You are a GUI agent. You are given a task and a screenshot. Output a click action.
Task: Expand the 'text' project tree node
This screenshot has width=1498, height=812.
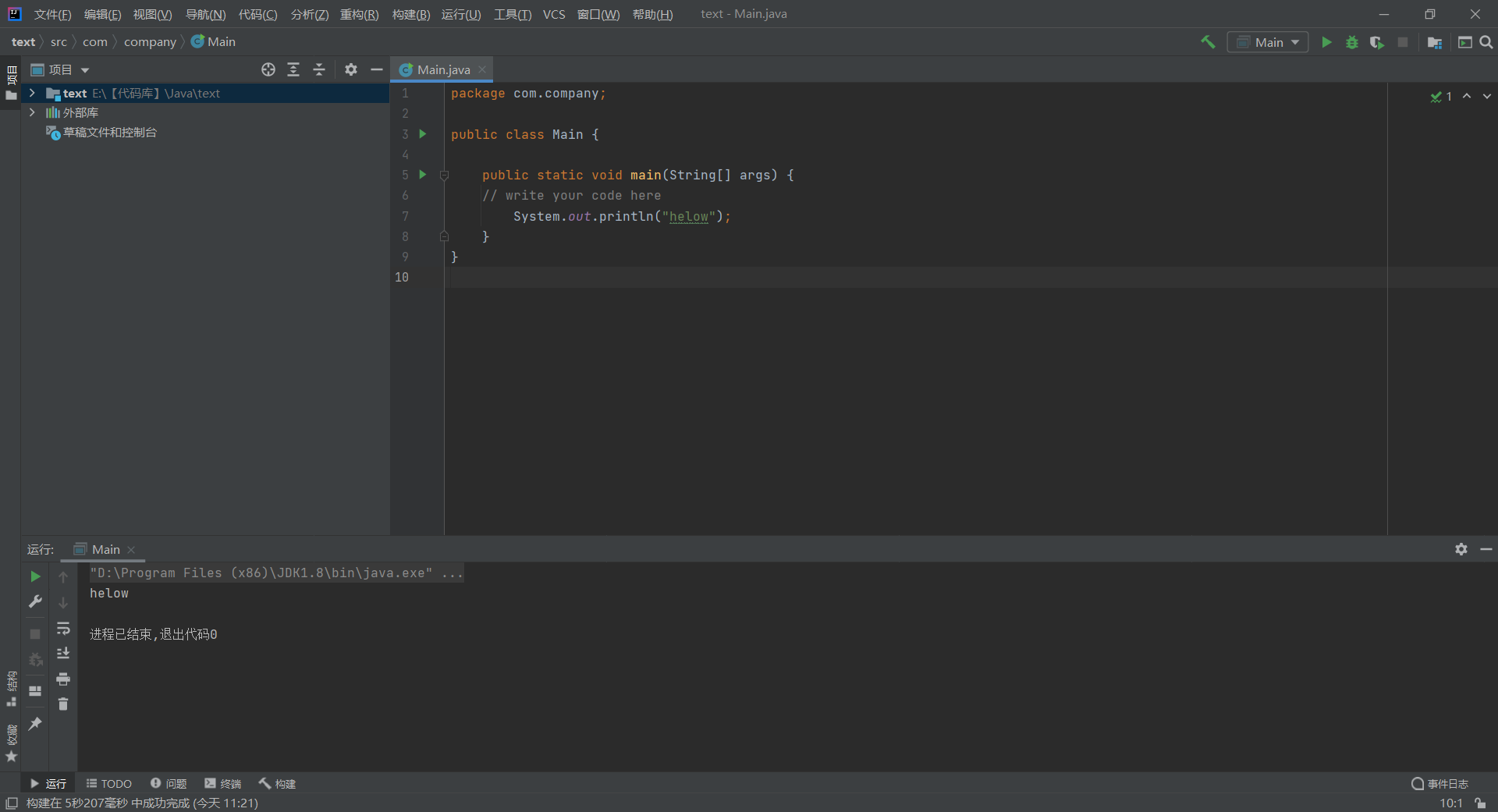(x=31, y=93)
